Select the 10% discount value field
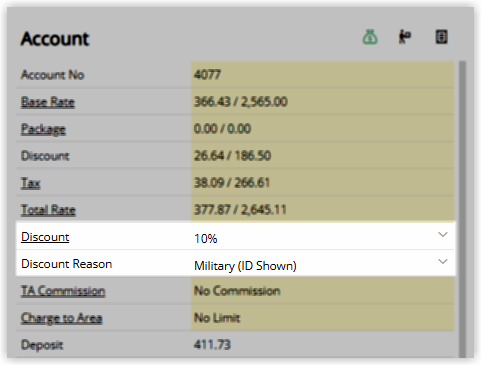The width and height of the screenshot is (482, 366). [x=322, y=236]
